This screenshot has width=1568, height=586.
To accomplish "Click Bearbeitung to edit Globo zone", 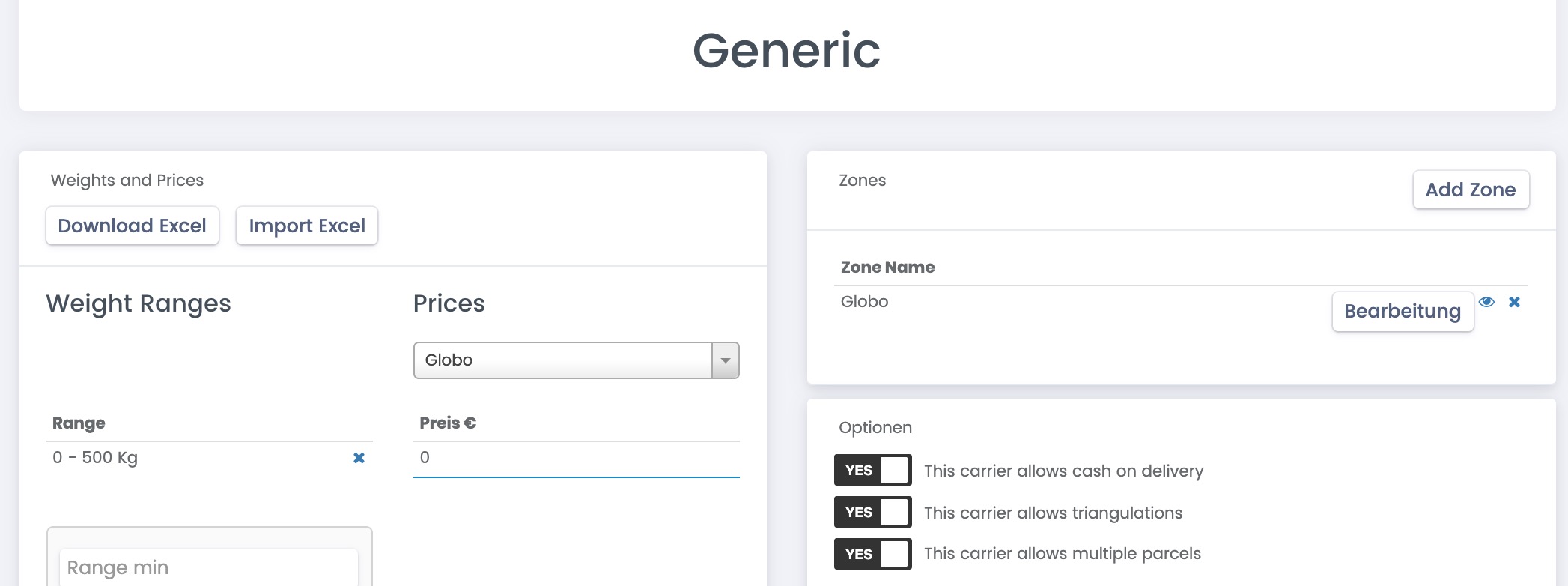I will point(1403,311).
